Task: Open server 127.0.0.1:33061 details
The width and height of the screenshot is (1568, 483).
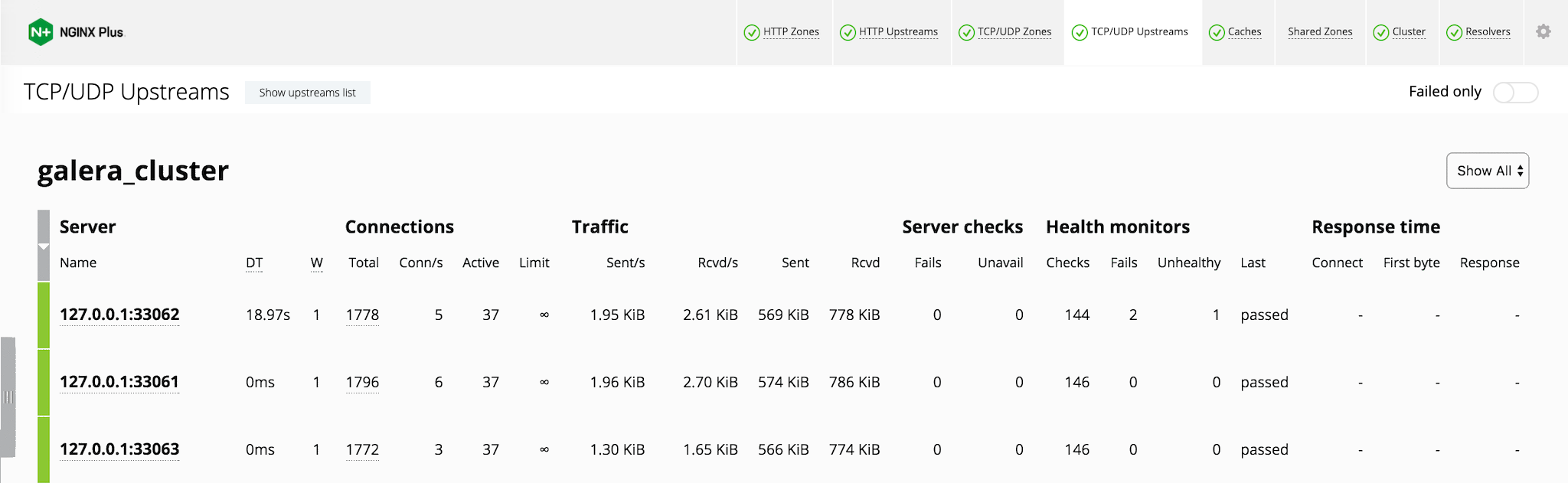Action: [119, 382]
